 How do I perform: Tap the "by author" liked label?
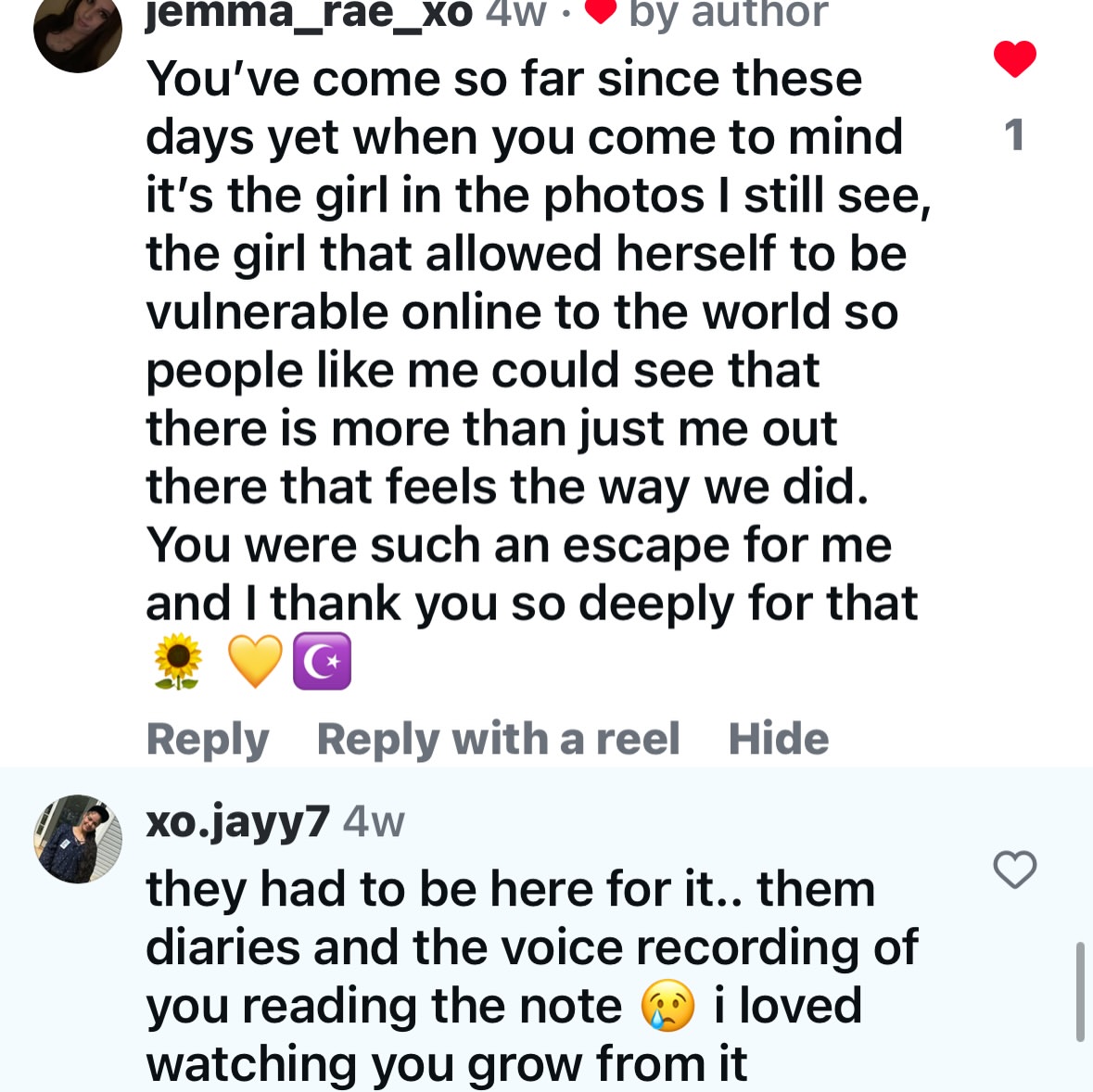728,13
